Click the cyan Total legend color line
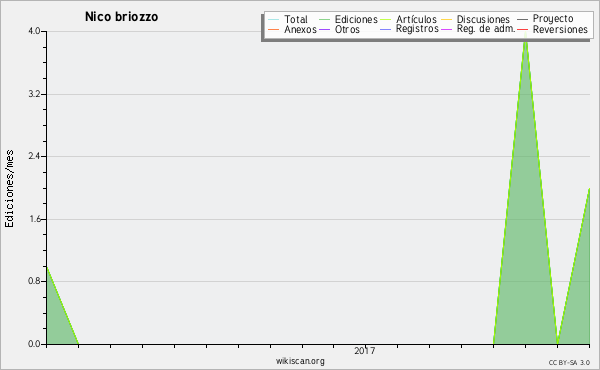The height and width of the screenshot is (370, 600). 274,19
